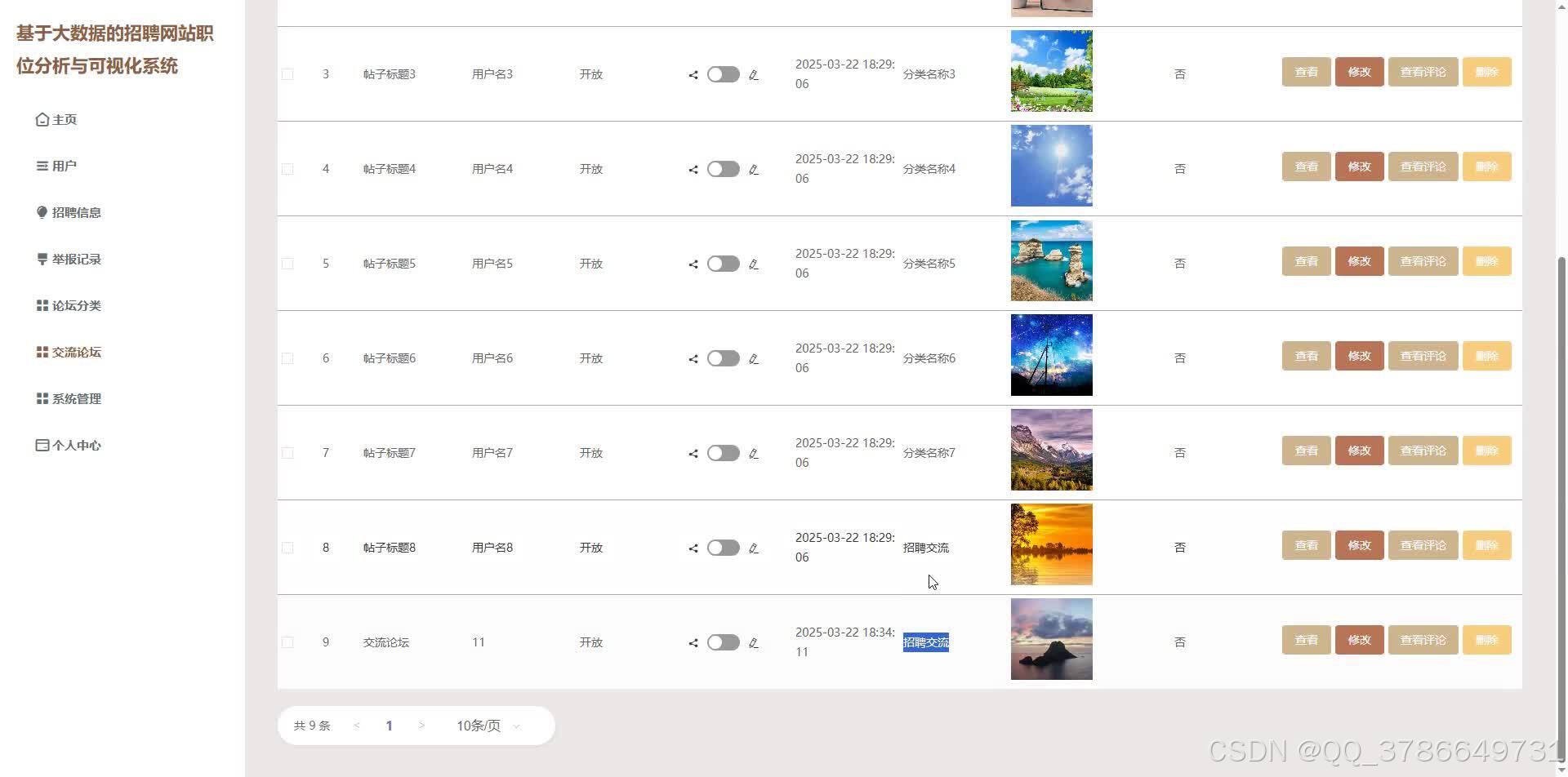The image size is (1568, 777).
Task: Click the share icon in row 5
Action: pyautogui.click(x=693, y=264)
